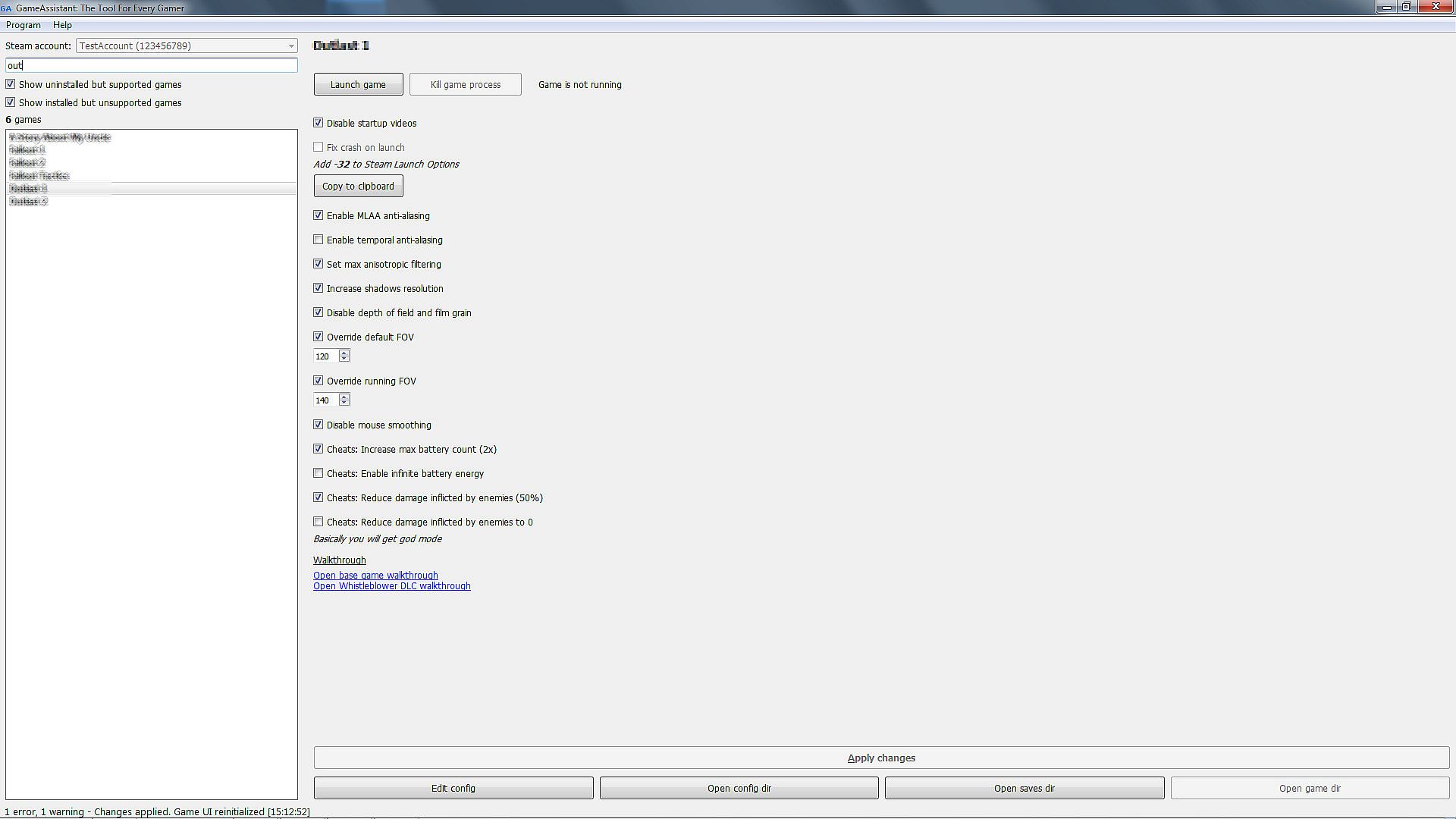
Task: Enable infinite battery energy cheat
Action: [x=318, y=473]
